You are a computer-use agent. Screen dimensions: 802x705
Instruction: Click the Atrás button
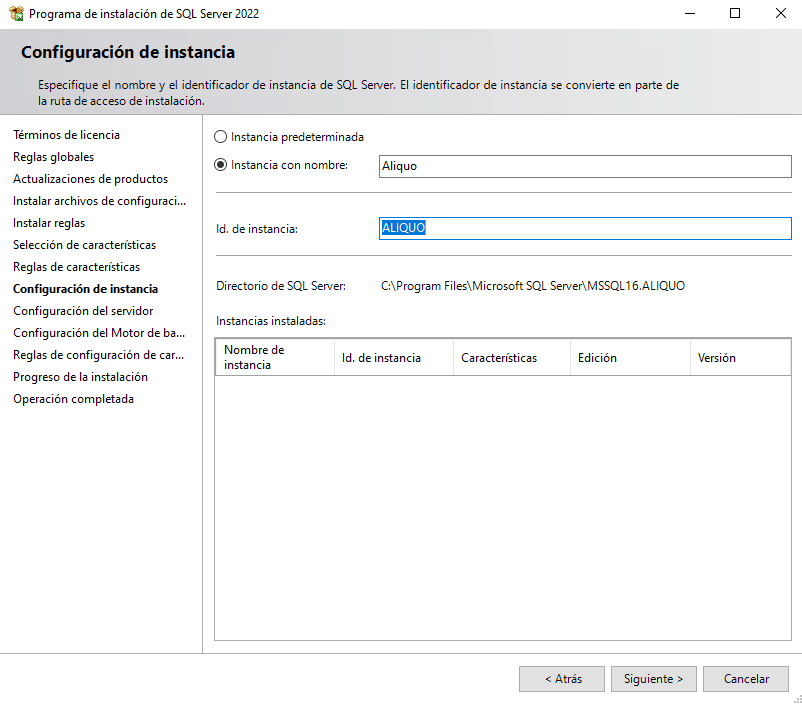562,679
